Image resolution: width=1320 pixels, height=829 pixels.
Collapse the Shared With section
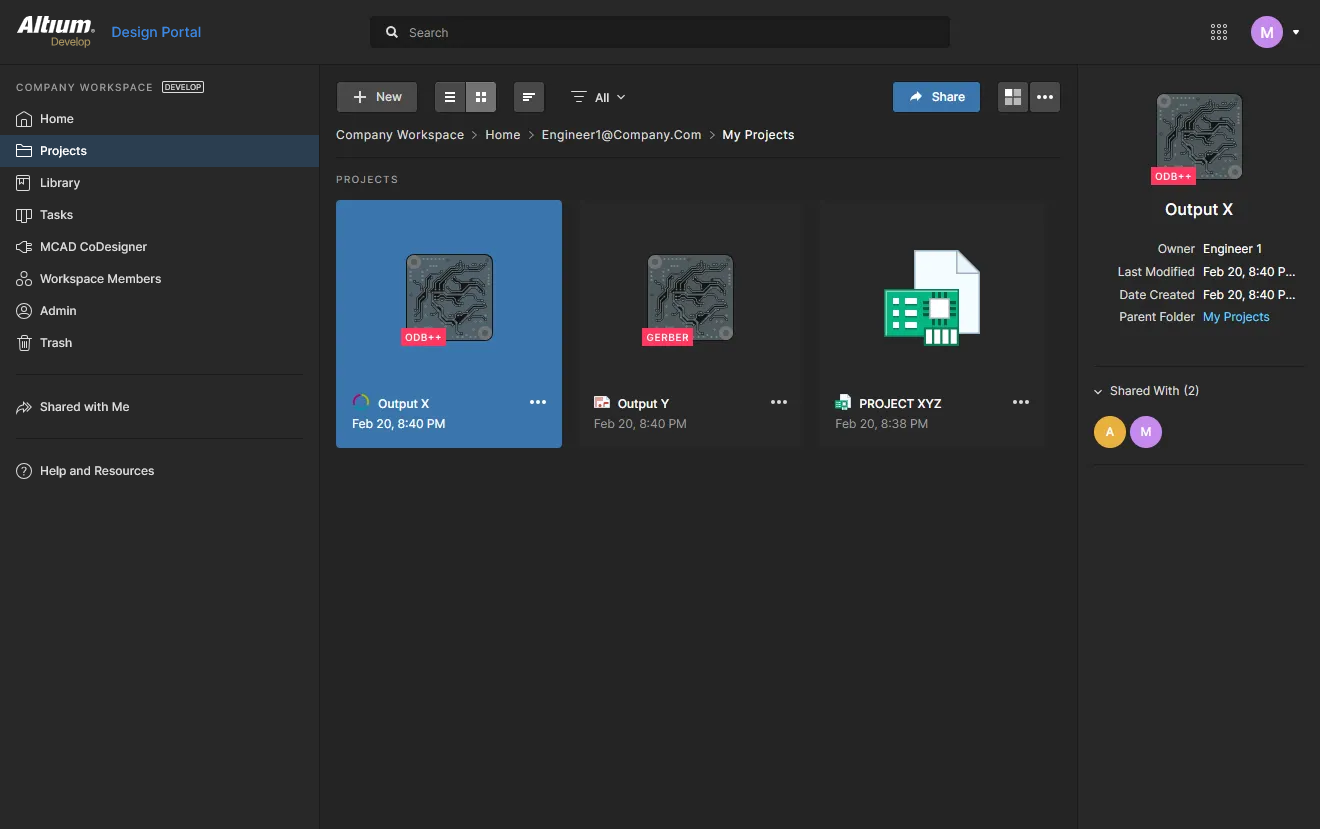coord(1099,391)
